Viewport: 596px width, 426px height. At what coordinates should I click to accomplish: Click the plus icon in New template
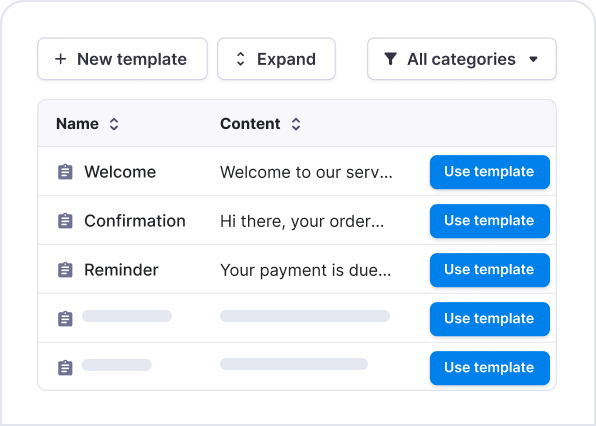pos(60,59)
